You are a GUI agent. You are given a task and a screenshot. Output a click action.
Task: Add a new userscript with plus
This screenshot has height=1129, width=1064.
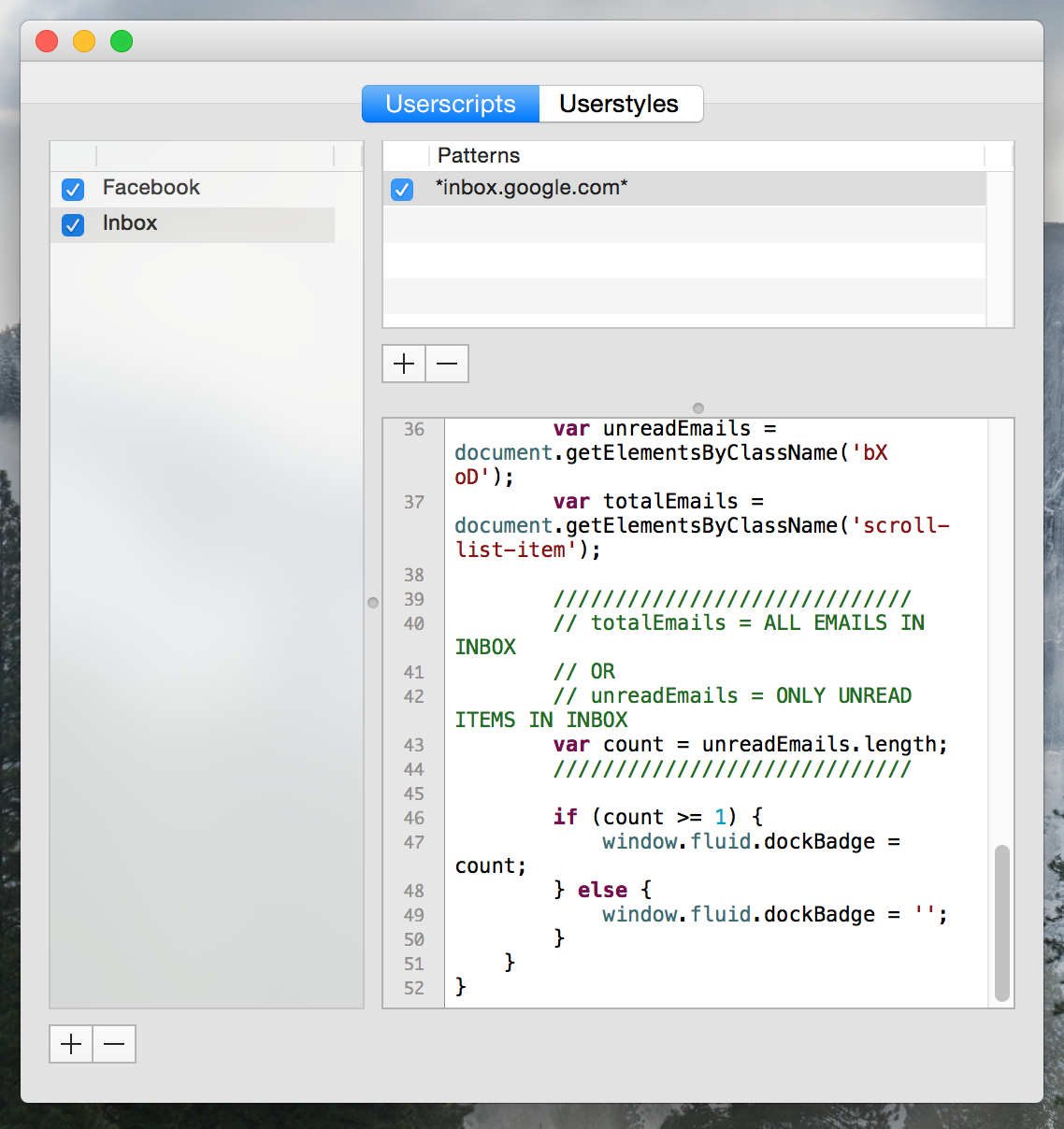pos(71,1044)
